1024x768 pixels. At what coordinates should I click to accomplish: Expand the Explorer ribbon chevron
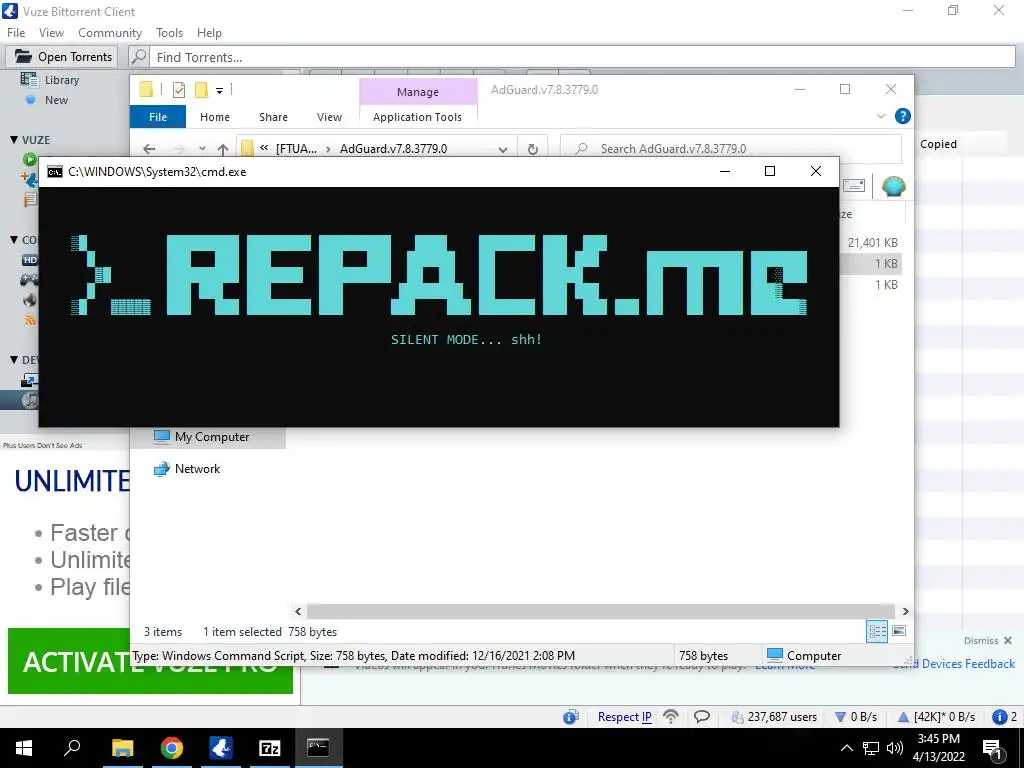[880, 116]
